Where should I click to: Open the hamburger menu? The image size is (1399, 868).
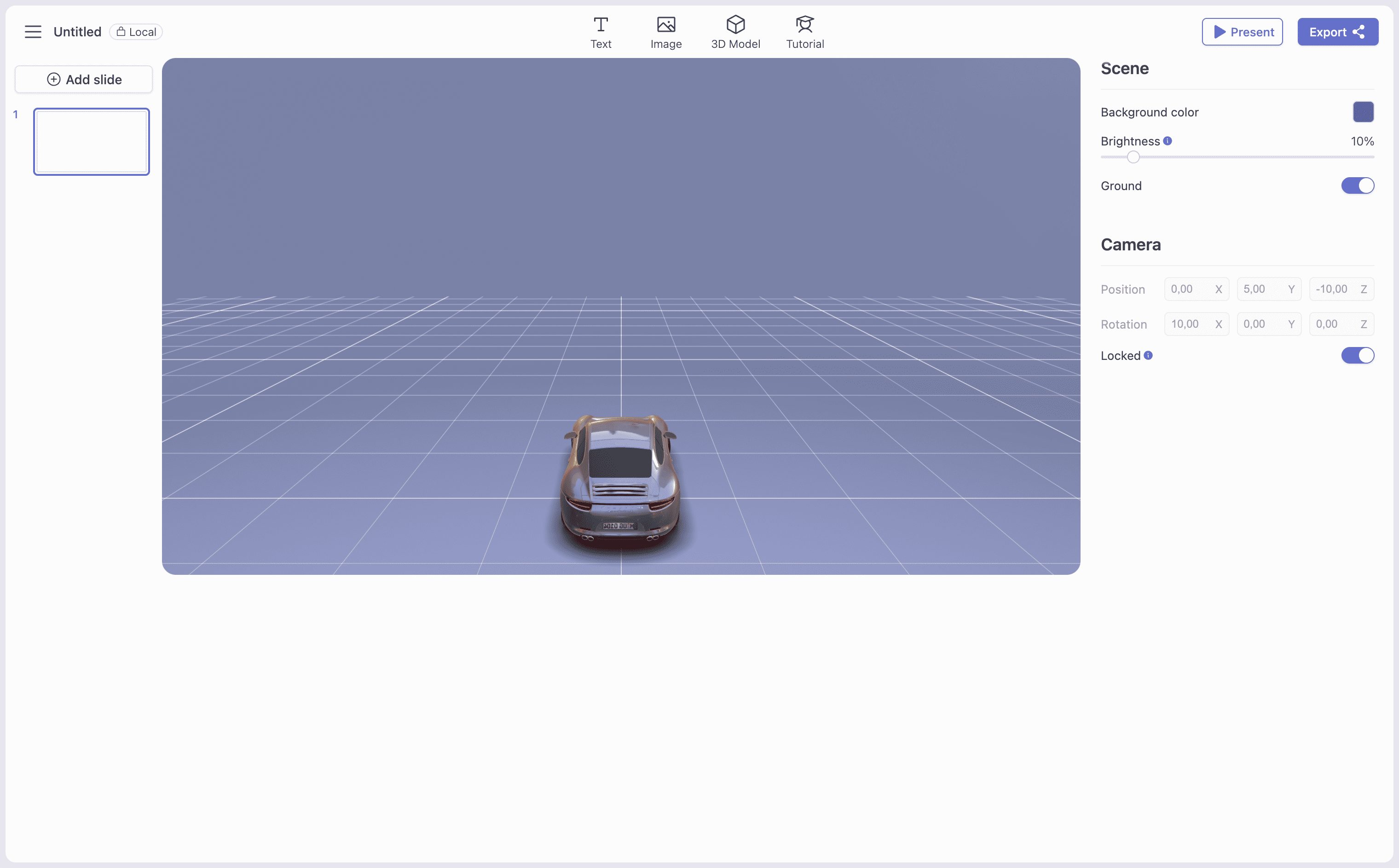pos(33,32)
